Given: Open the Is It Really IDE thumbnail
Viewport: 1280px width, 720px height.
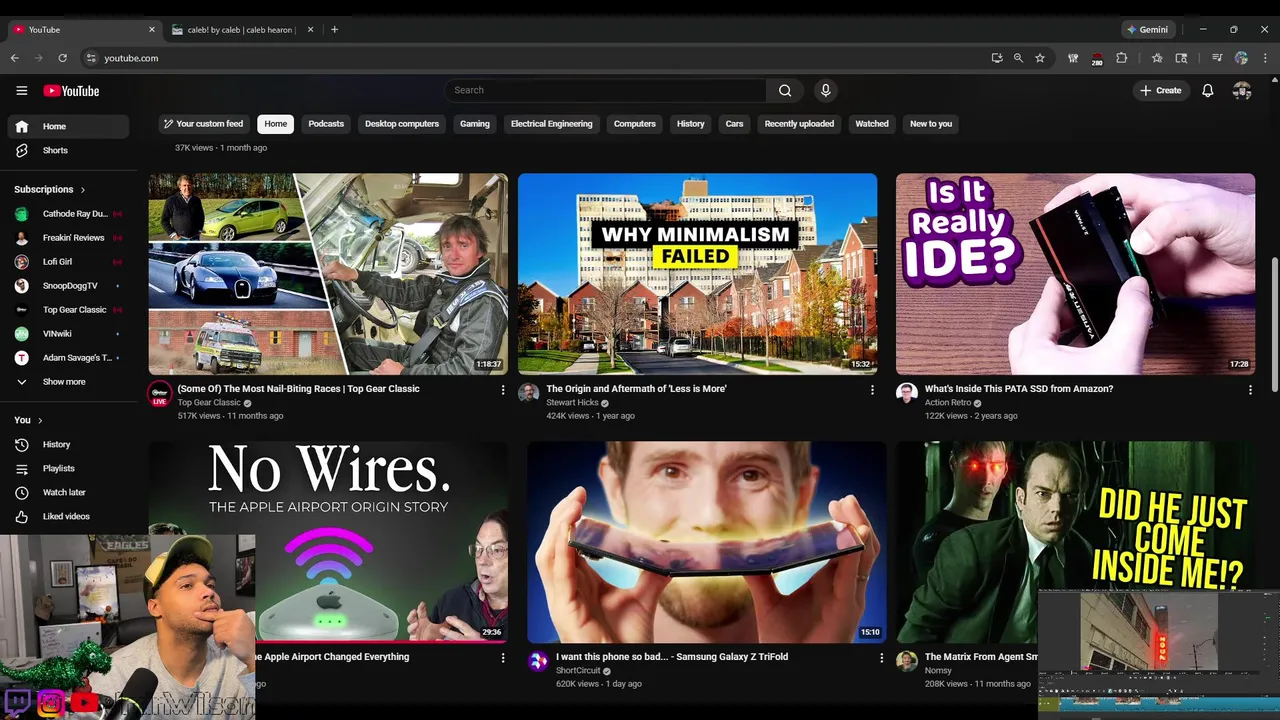Looking at the screenshot, I should click(1075, 274).
